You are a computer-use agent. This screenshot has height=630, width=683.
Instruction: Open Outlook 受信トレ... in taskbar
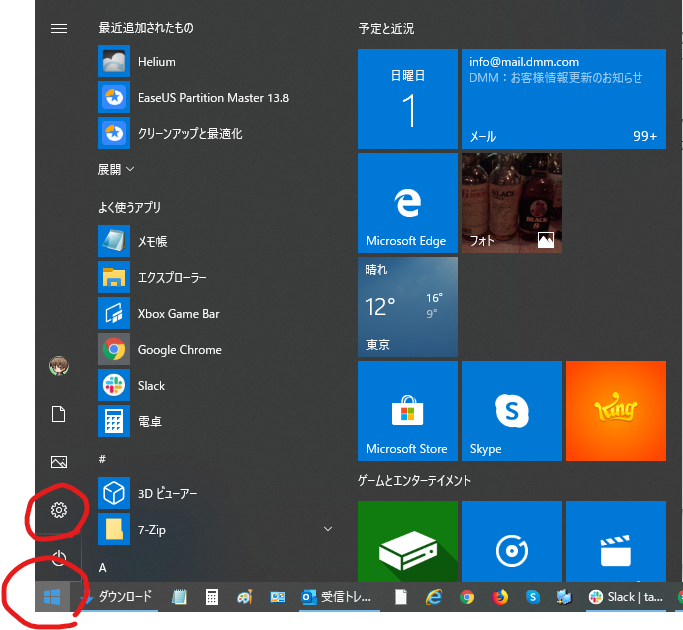pos(339,596)
